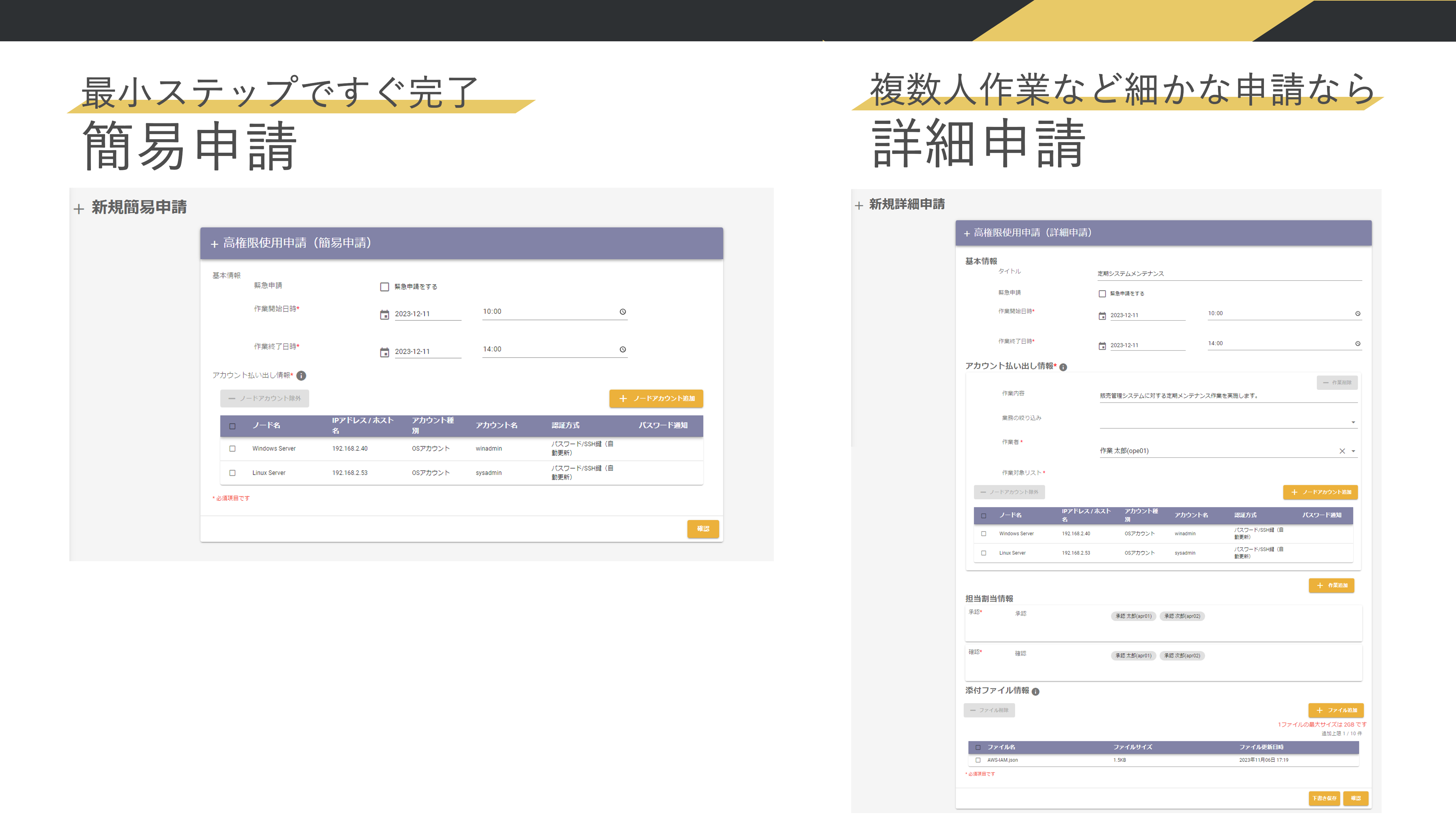The height and width of the screenshot is (819, 1456).
Task: Select the AWS-IAM.json file checkbox
Action: tap(977, 760)
